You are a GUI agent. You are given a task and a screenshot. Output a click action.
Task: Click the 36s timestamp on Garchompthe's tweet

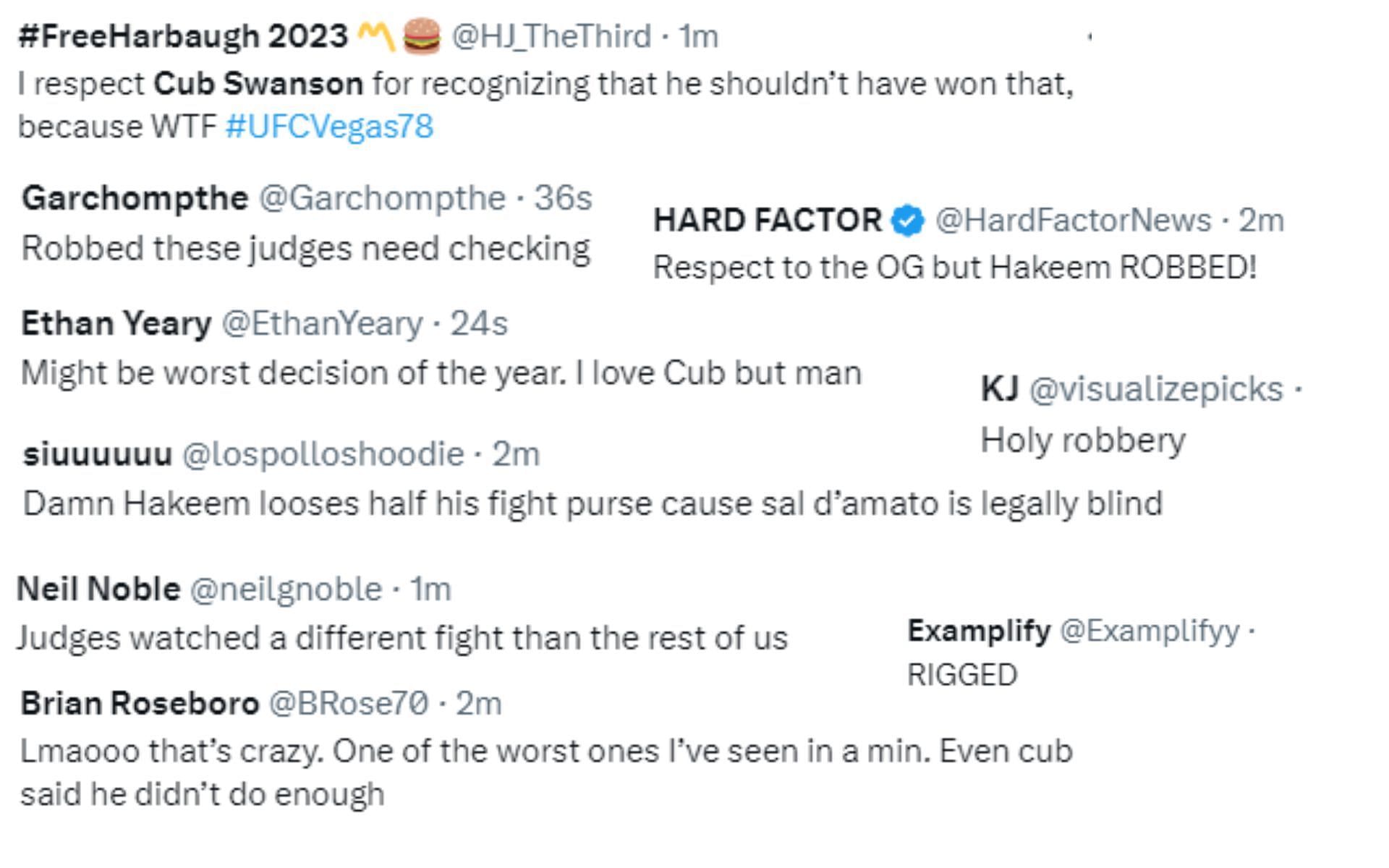click(564, 198)
